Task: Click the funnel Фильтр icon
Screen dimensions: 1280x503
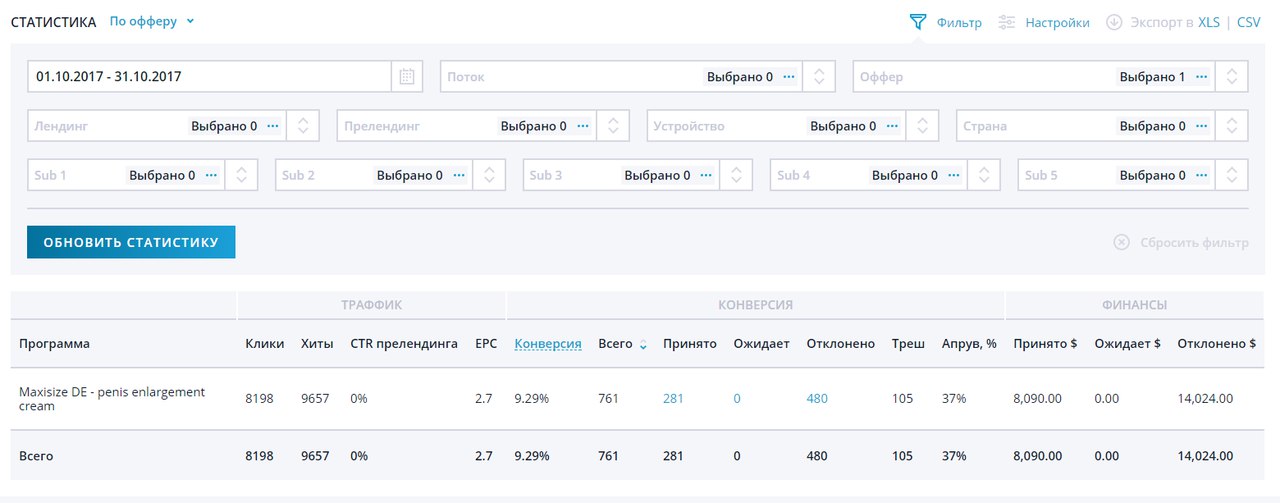Action: 918,22
